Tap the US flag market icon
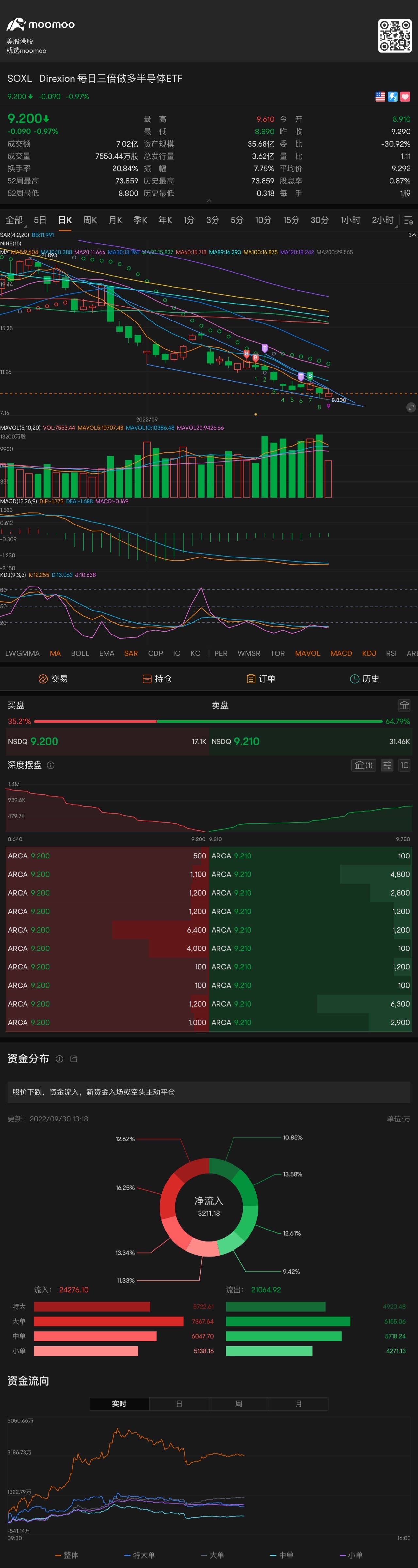The image size is (418, 1568). pos(380,96)
